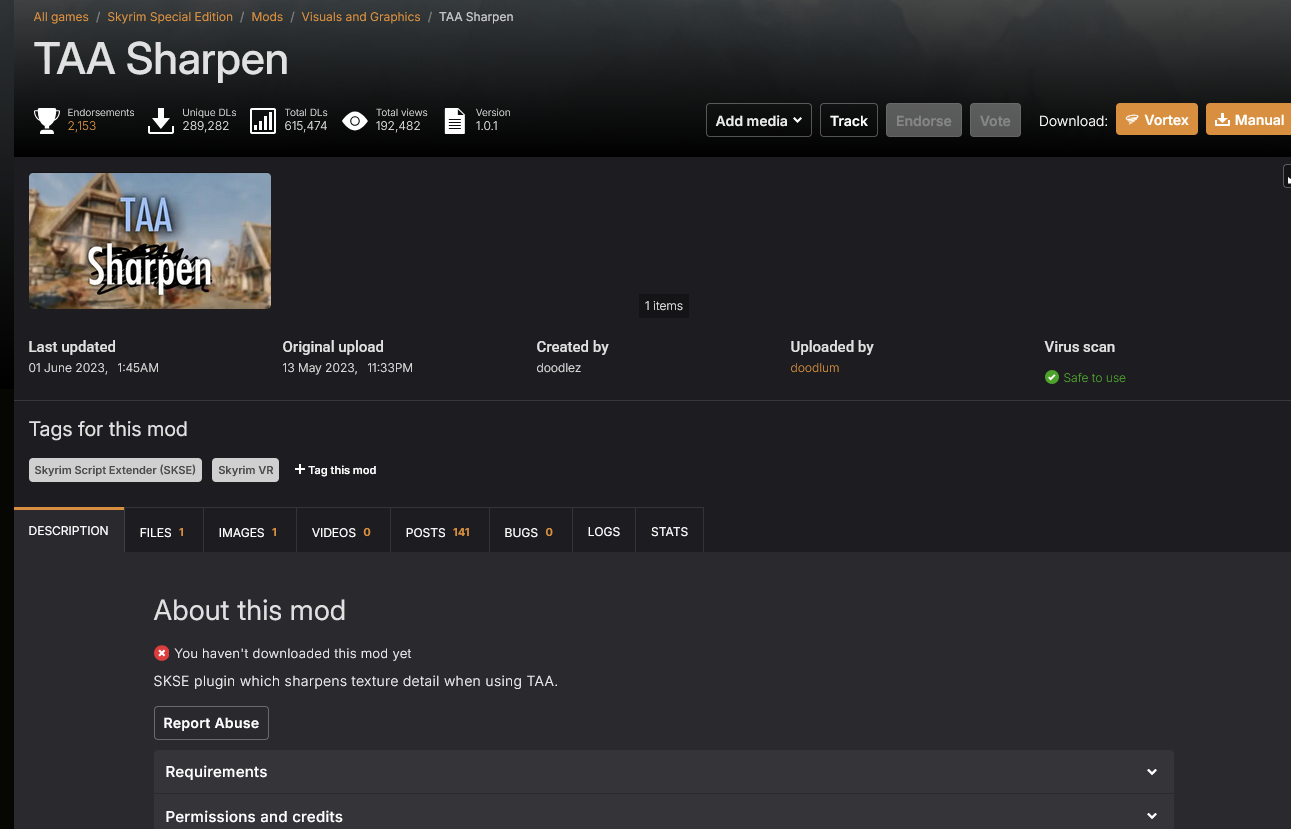Click the TAA Sharpen page title
The width and height of the screenshot is (1291, 829).
click(161, 60)
